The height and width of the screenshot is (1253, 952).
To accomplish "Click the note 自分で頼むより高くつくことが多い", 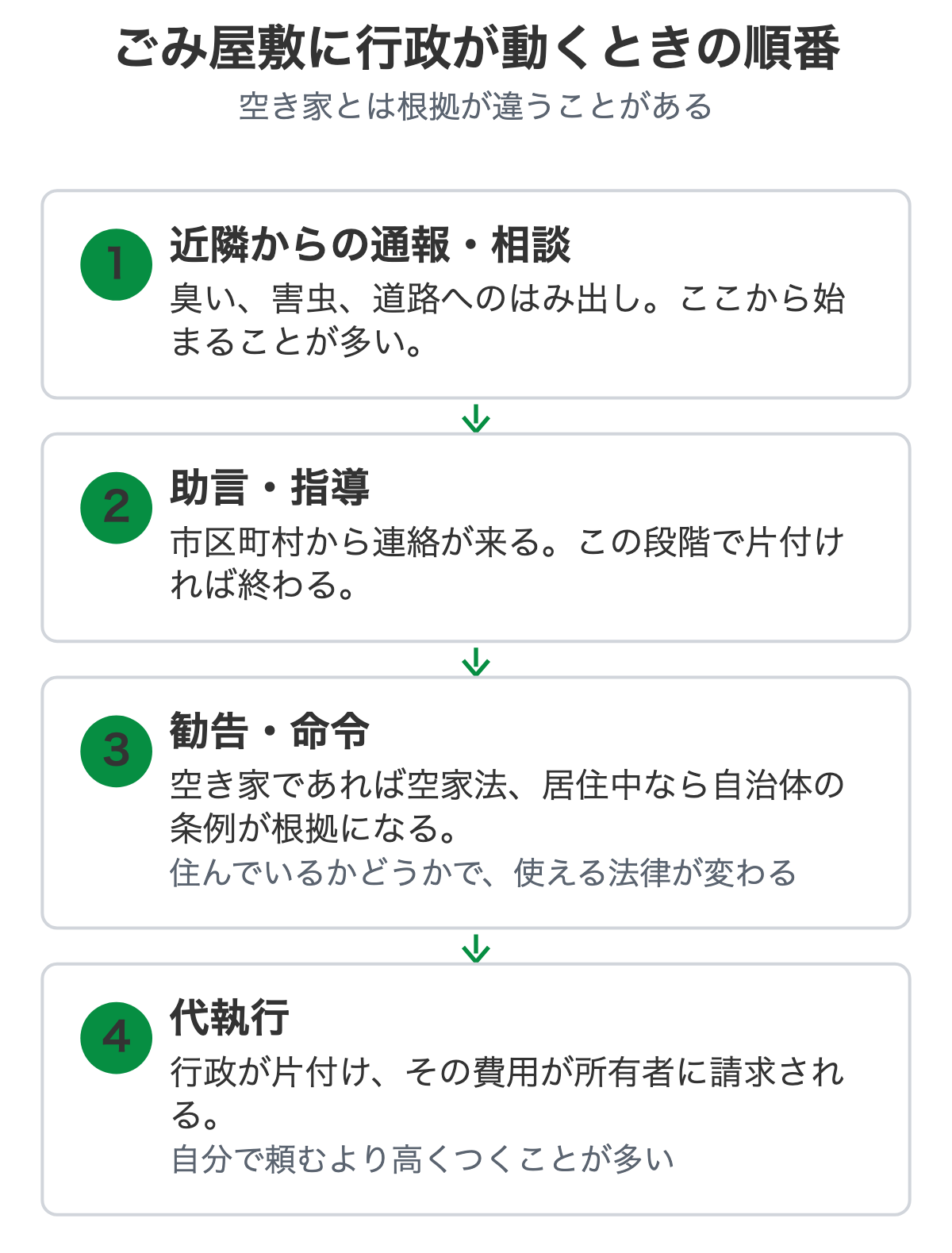I will pos(422,1159).
